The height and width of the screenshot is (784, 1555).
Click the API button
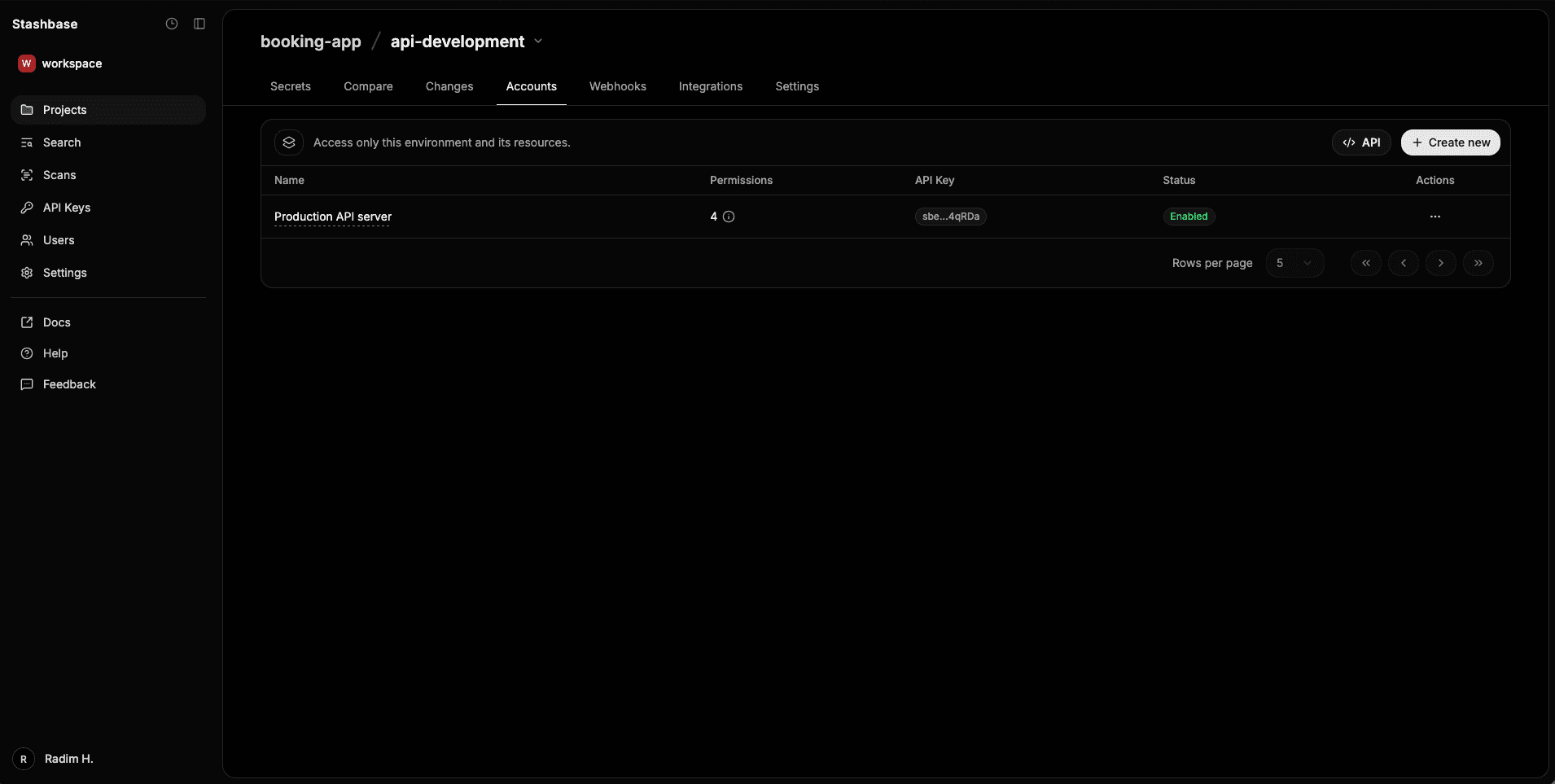click(1361, 142)
